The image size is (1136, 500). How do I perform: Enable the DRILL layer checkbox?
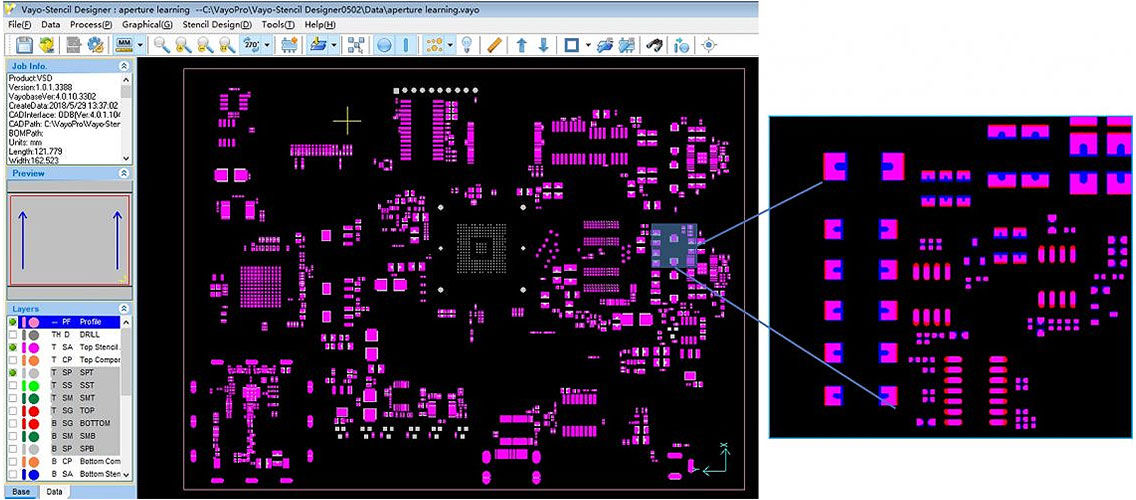coord(14,334)
